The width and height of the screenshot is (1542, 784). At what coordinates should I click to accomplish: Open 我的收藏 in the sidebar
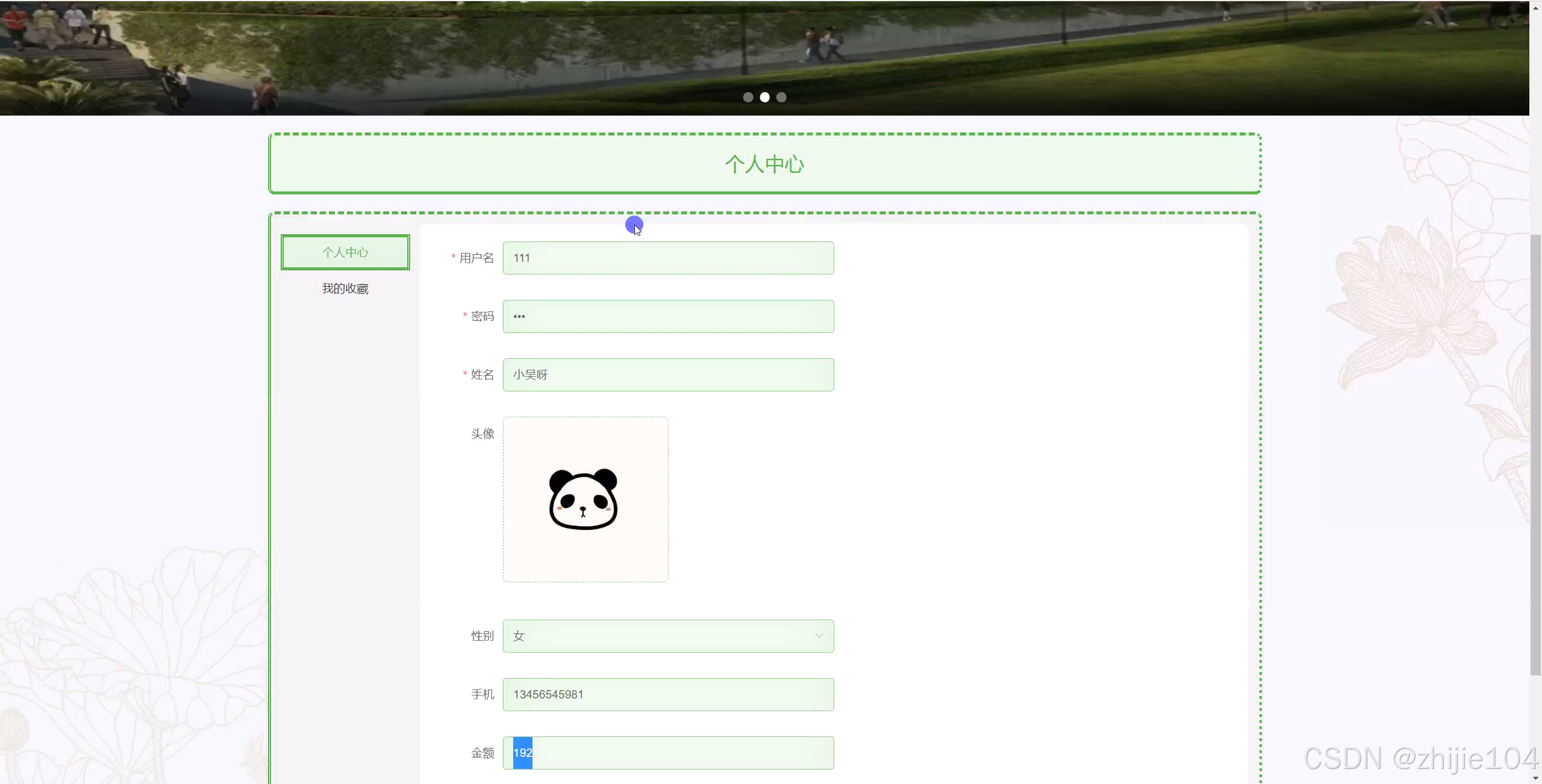click(x=345, y=288)
